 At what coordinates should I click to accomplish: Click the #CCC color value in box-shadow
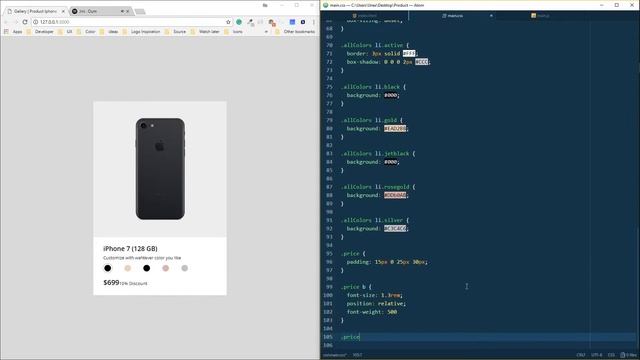[422, 62]
